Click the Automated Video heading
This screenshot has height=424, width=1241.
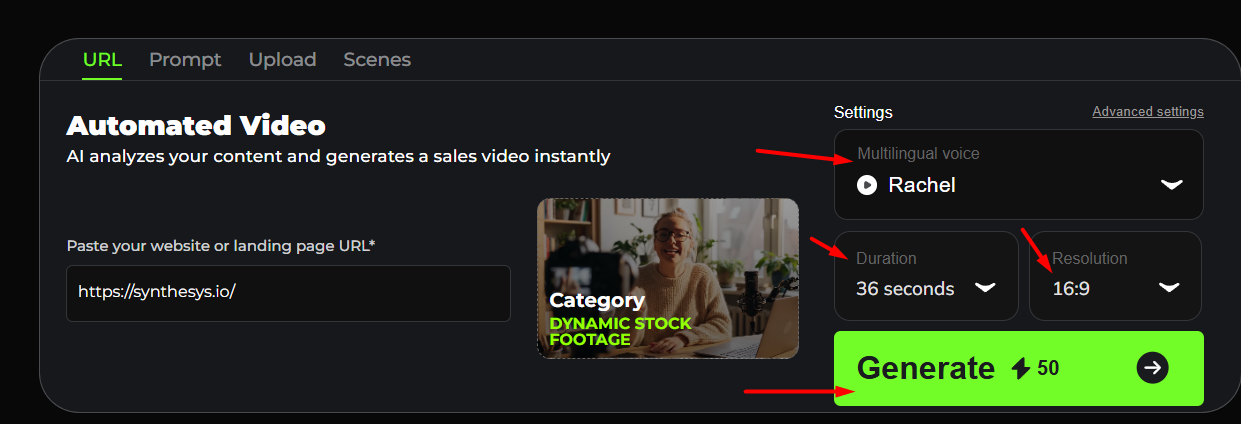(196, 126)
